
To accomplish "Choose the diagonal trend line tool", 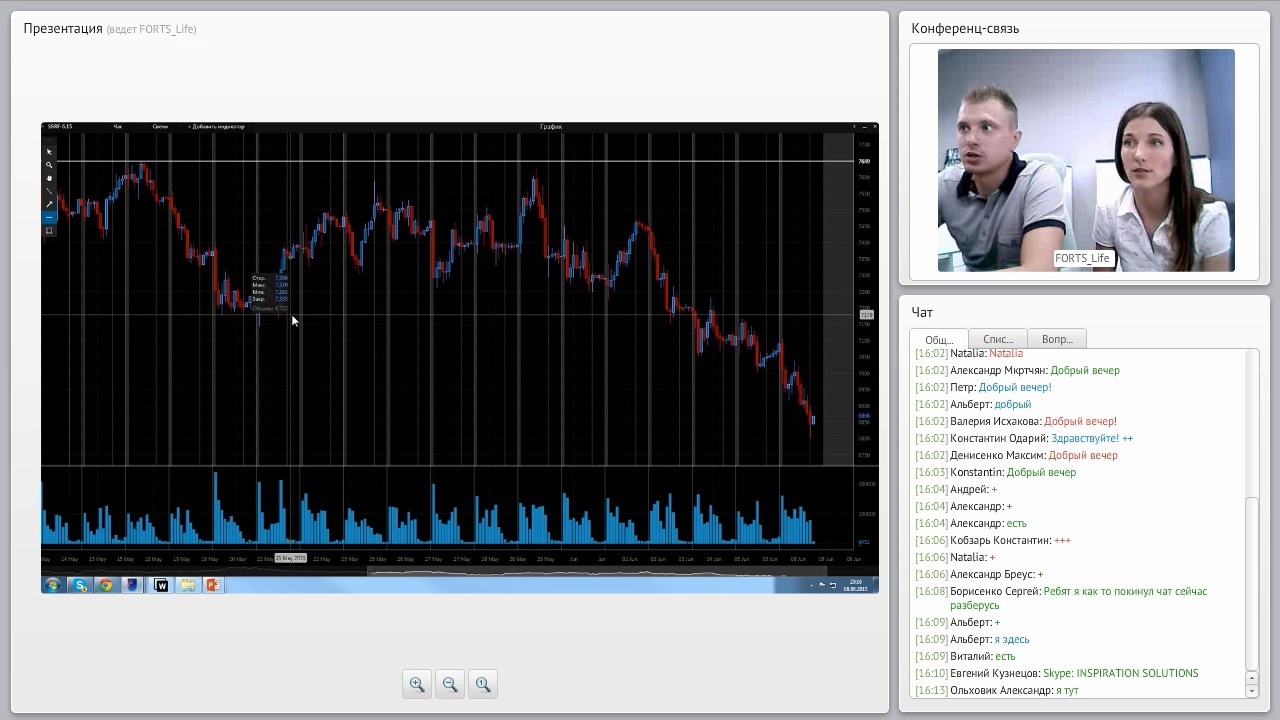I will (49, 191).
